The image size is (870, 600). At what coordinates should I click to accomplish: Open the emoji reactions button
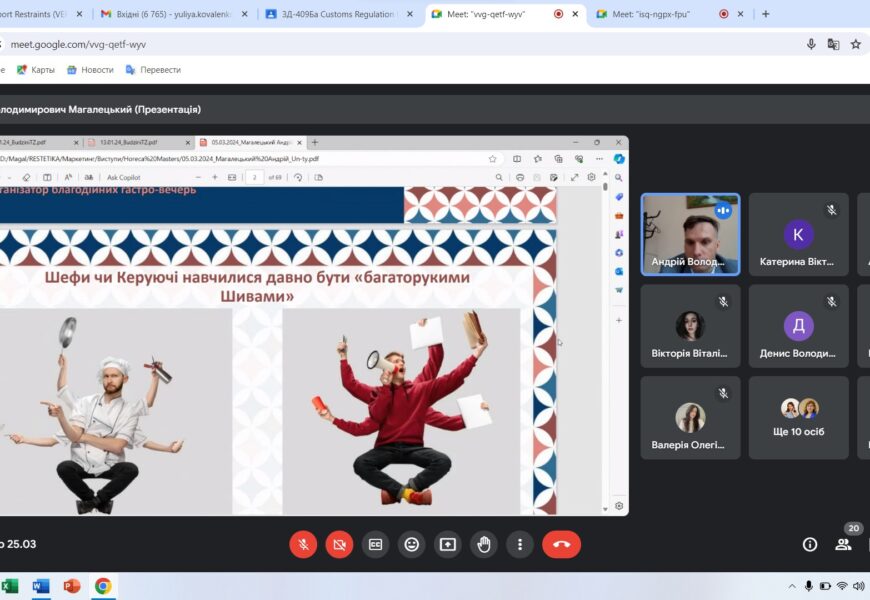pos(411,544)
